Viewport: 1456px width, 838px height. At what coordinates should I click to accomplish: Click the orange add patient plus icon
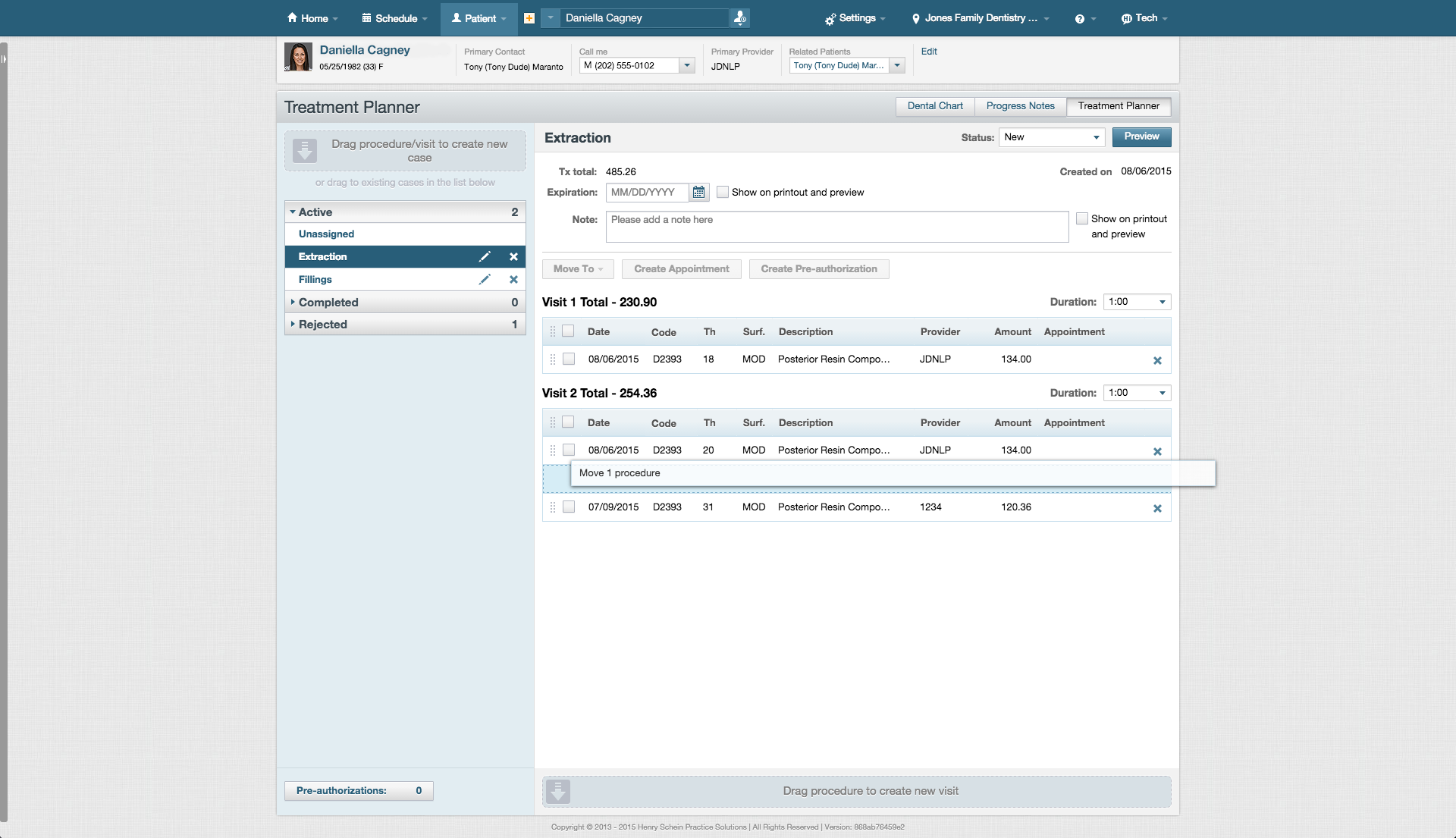point(529,18)
